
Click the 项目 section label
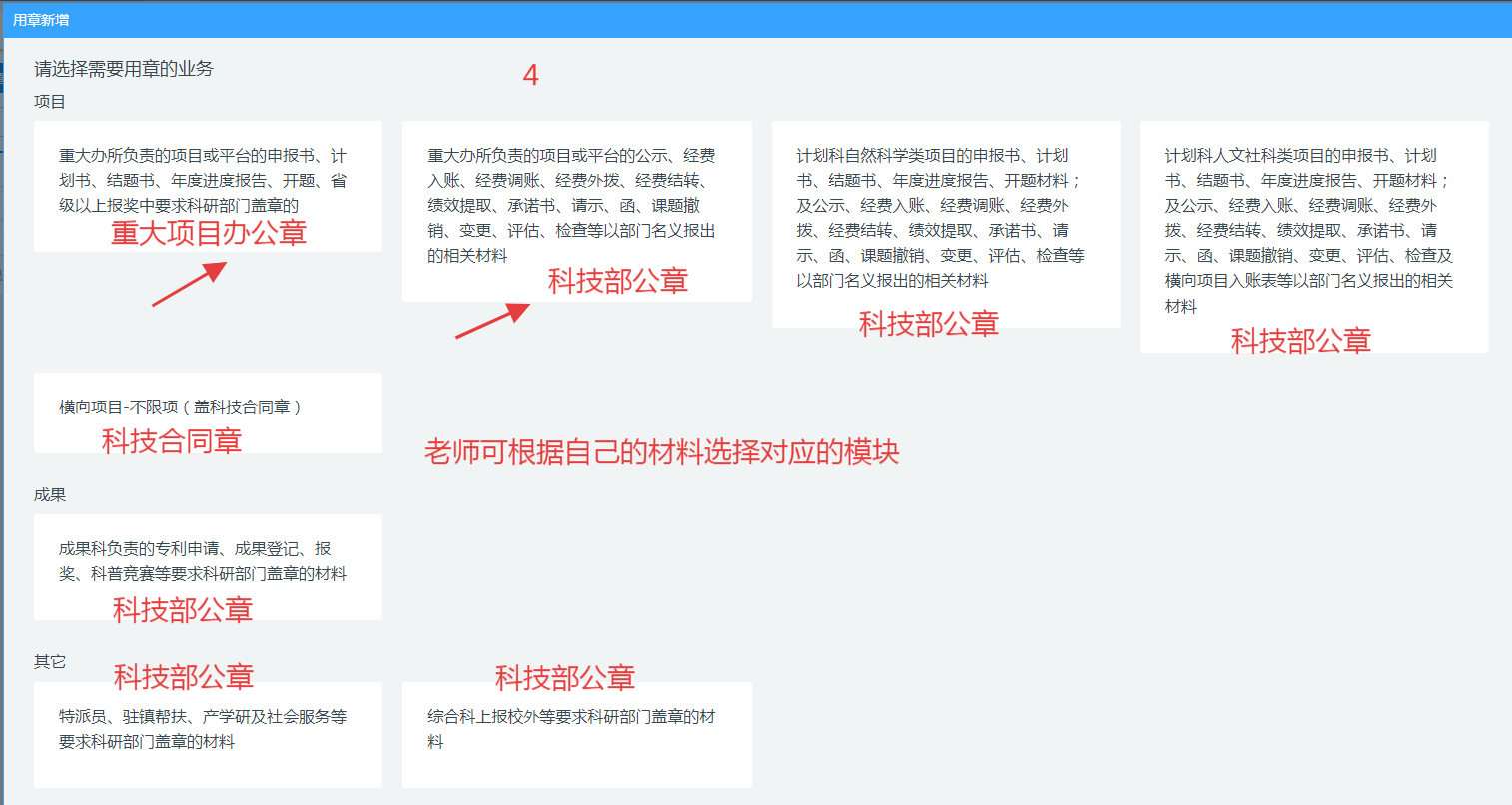point(50,102)
